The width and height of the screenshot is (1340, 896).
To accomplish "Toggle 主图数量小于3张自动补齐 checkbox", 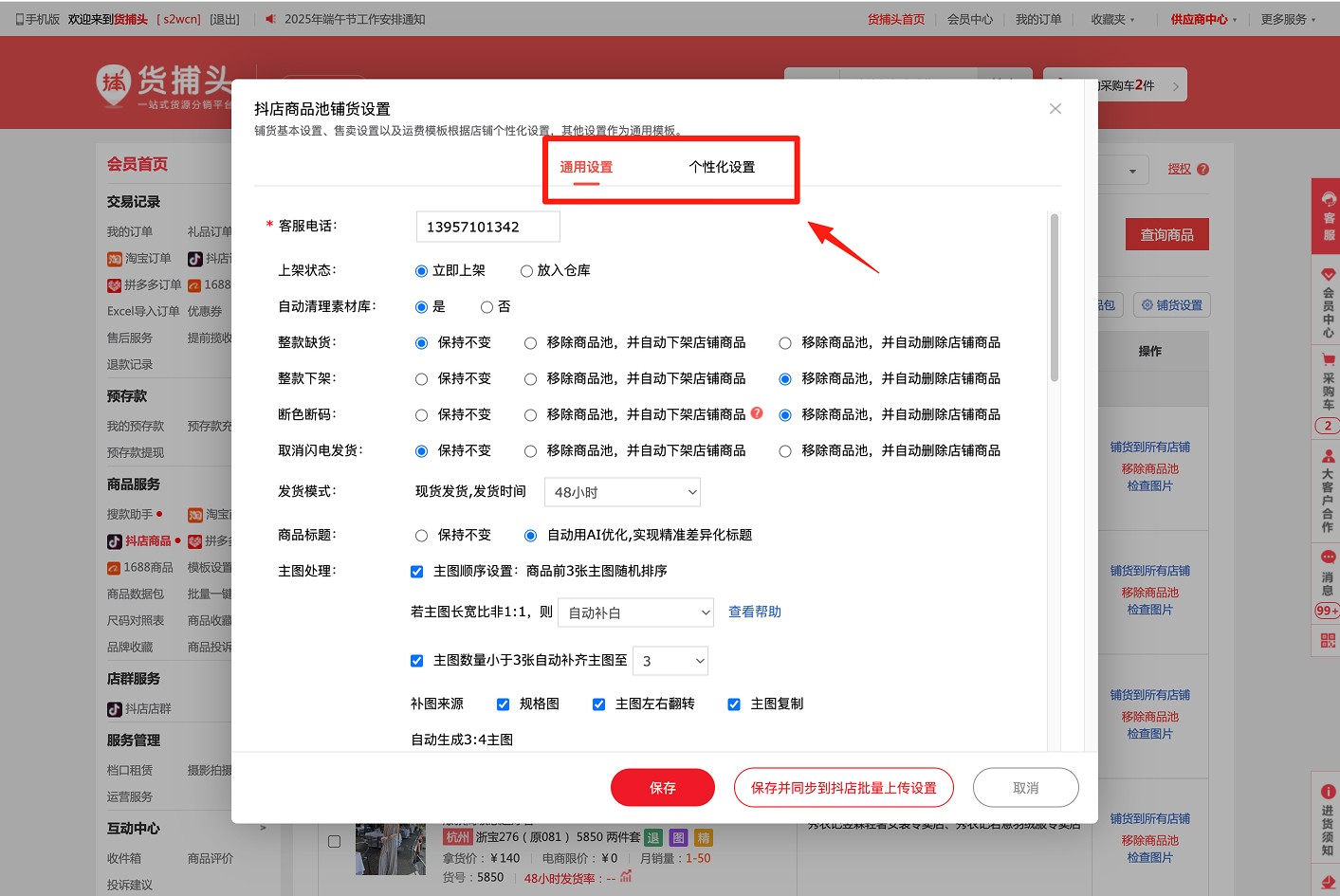I will pyautogui.click(x=416, y=661).
